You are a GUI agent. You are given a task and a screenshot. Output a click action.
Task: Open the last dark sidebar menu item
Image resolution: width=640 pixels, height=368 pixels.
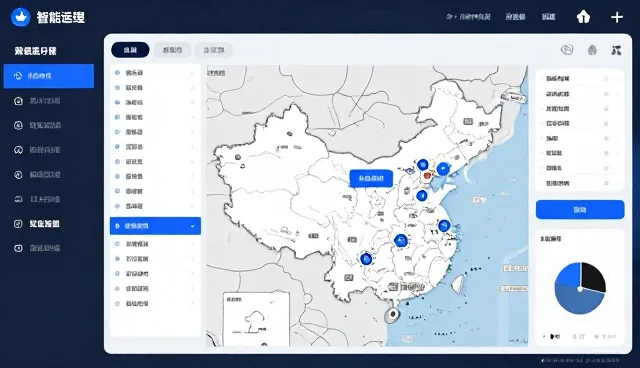coord(45,248)
